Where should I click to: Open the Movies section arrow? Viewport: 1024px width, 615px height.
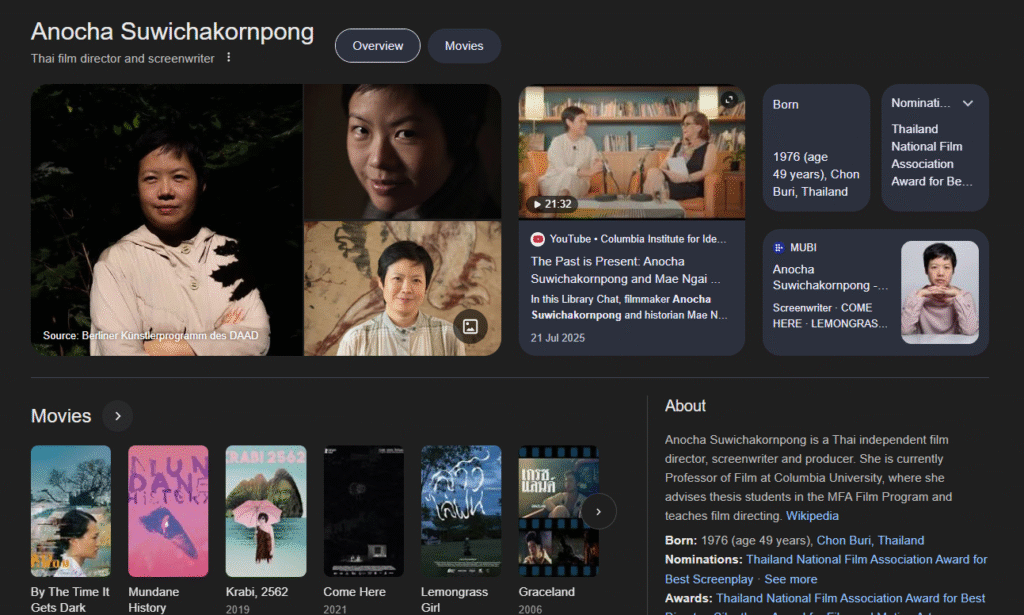pyautogui.click(x=117, y=416)
